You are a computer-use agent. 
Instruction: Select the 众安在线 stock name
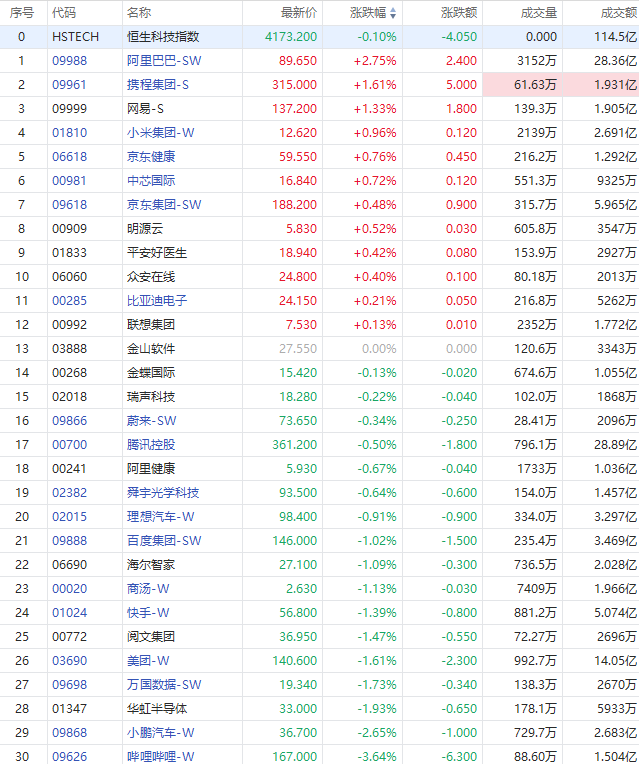(151, 276)
